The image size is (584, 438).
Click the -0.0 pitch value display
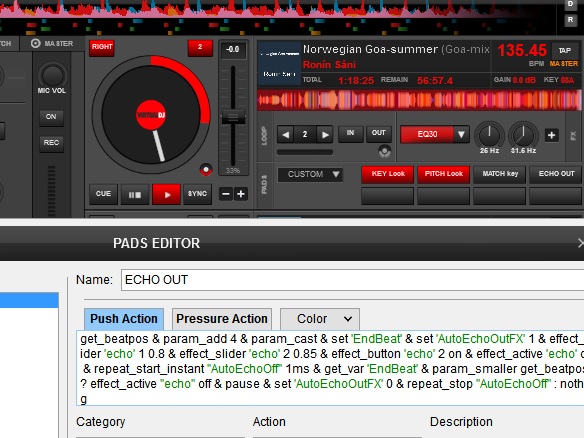coord(233,50)
